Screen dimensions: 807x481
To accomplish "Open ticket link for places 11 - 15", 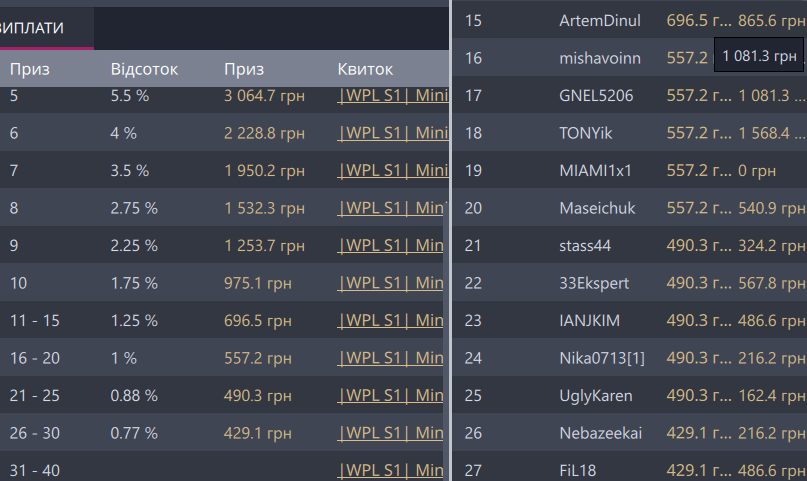I will click(392, 320).
